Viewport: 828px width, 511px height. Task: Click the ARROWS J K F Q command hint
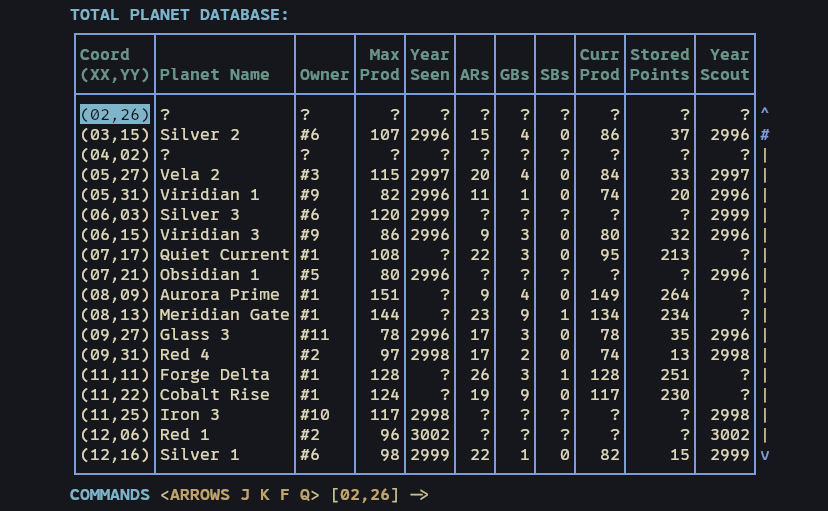(239, 495)
